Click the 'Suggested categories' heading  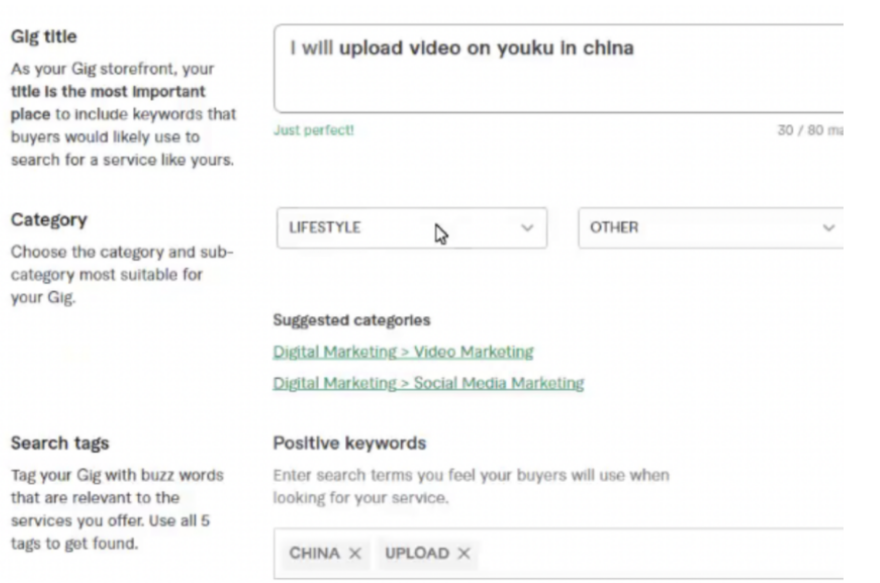(351, 320)
